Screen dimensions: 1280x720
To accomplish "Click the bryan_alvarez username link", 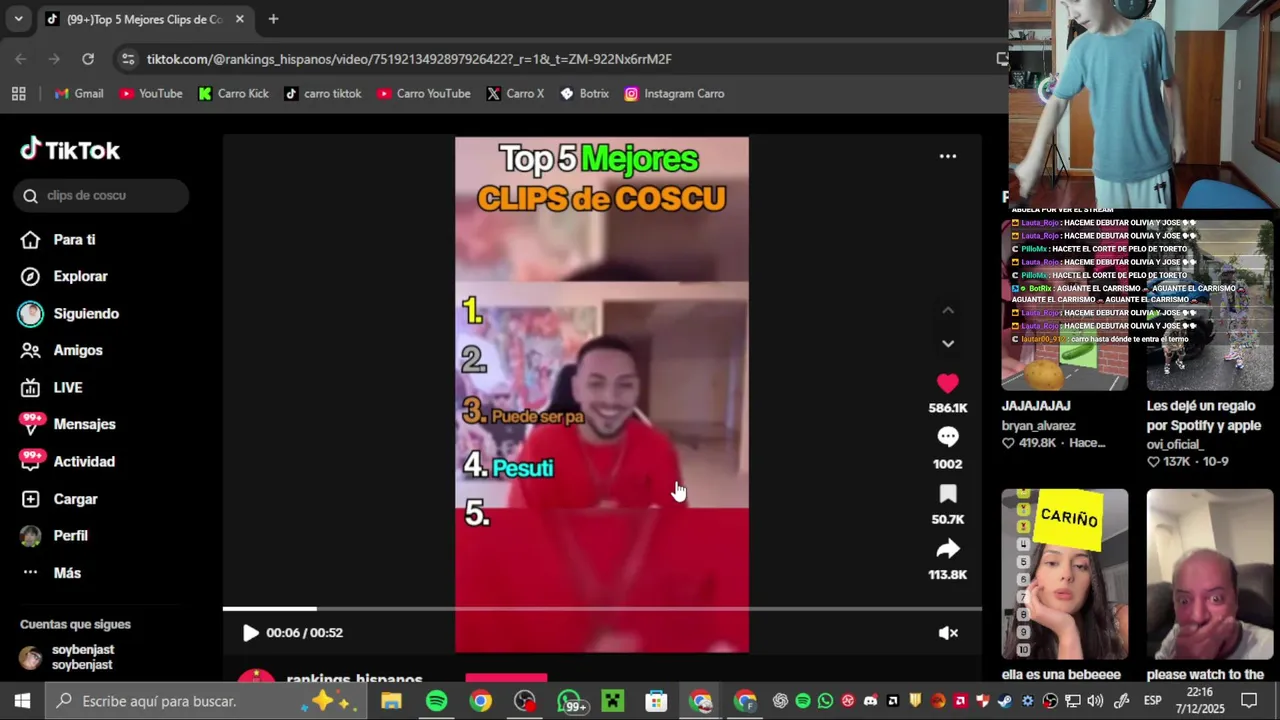I will click(x=1039, y=425).
